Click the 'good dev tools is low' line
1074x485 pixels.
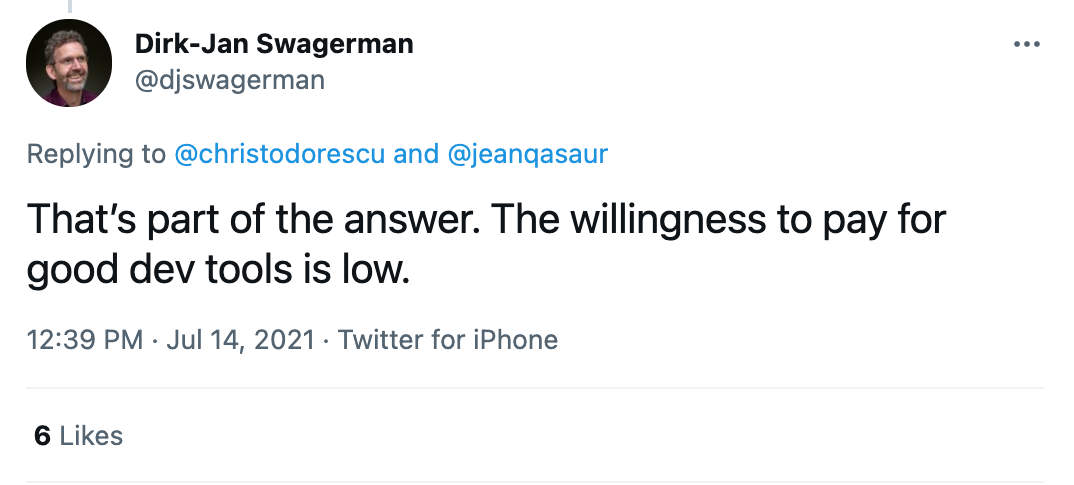coord(218,271)
